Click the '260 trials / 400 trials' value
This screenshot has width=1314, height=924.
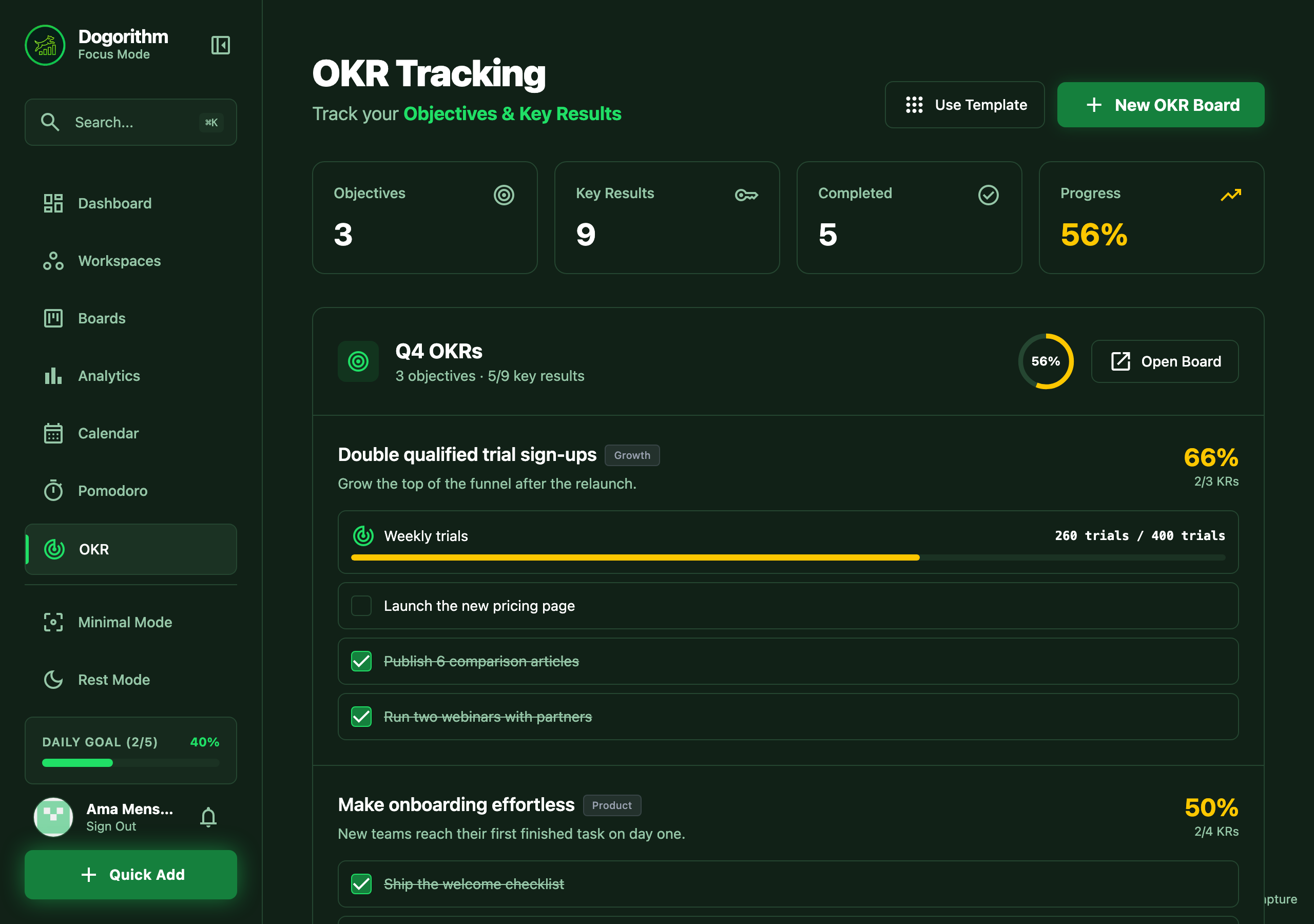[1140, 535]
